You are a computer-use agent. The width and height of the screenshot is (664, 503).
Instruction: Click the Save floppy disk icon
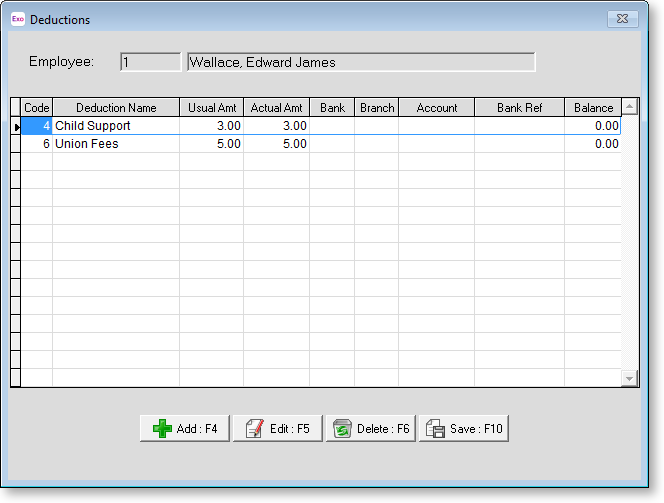pos(436,429)
